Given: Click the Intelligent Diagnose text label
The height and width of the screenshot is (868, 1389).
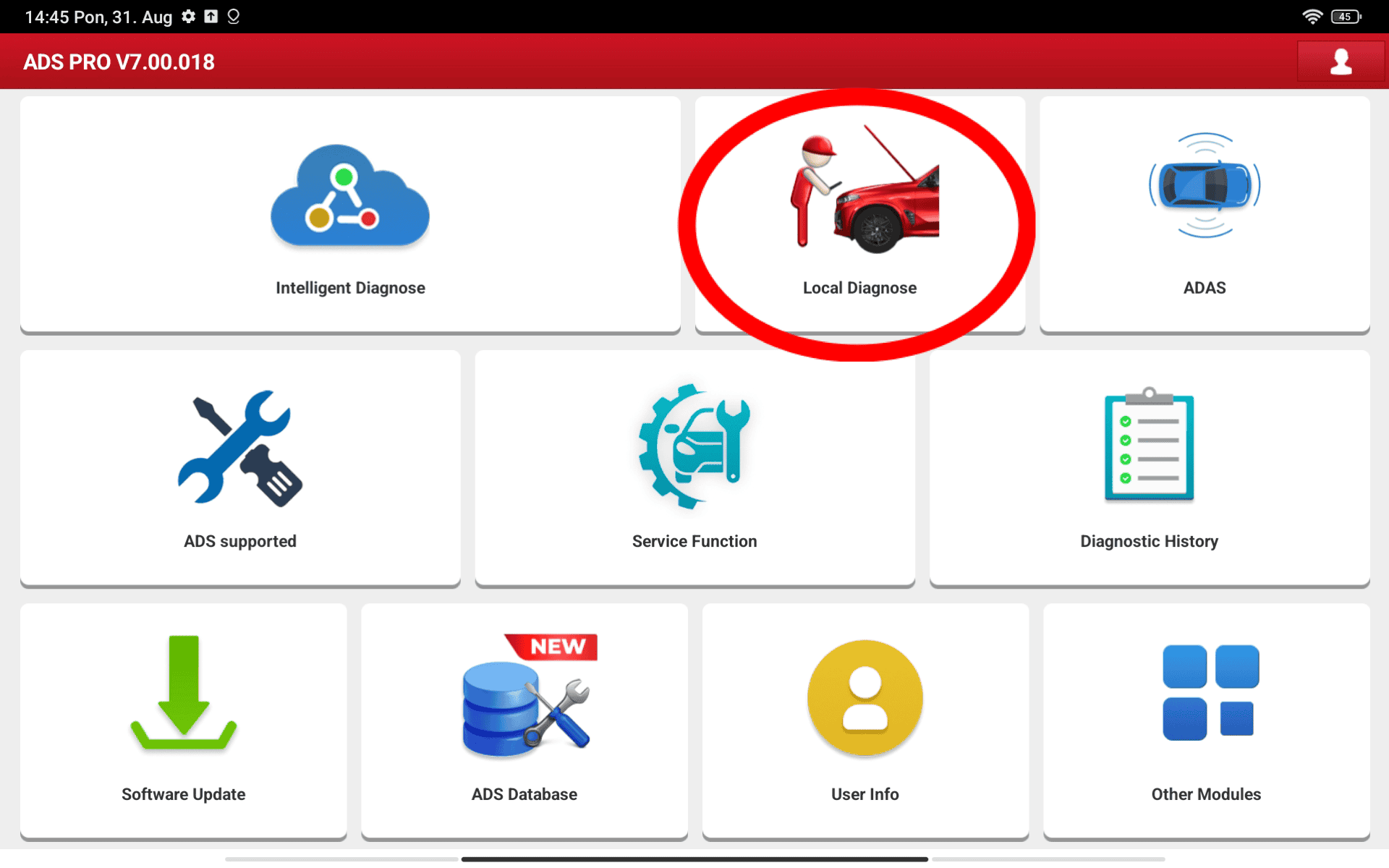Looking at the screenshot, I should (350, 288).
